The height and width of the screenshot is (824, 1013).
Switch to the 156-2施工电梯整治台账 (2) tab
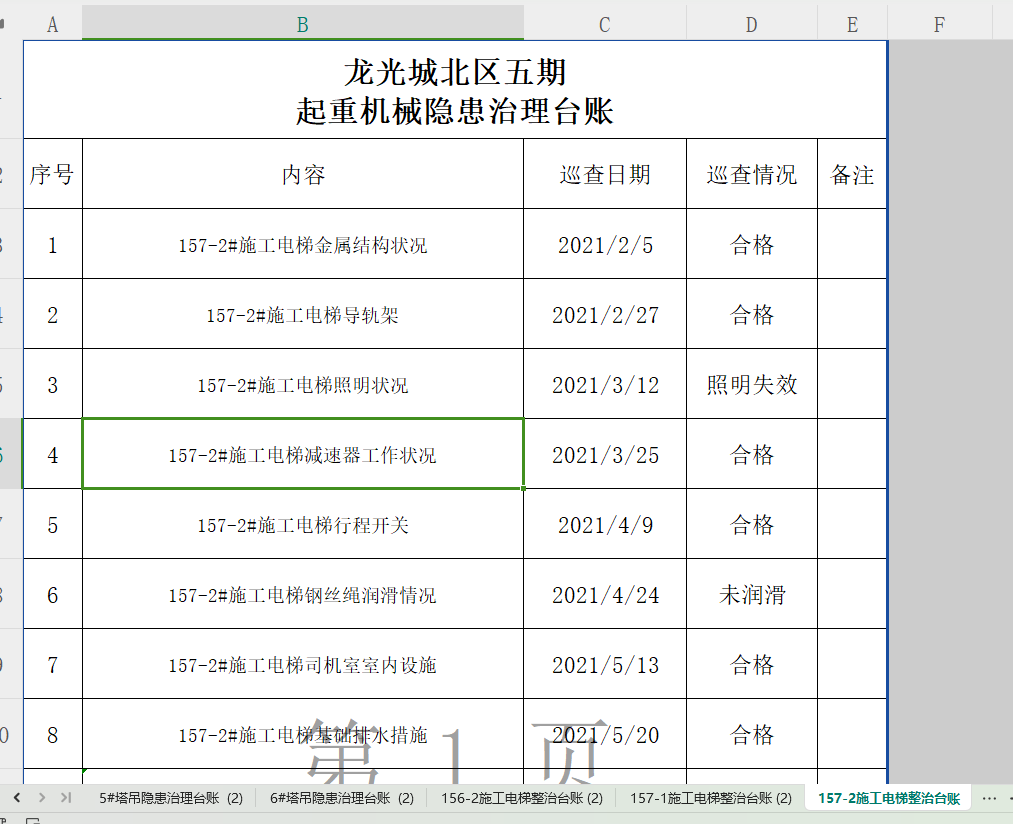point(522,798)
